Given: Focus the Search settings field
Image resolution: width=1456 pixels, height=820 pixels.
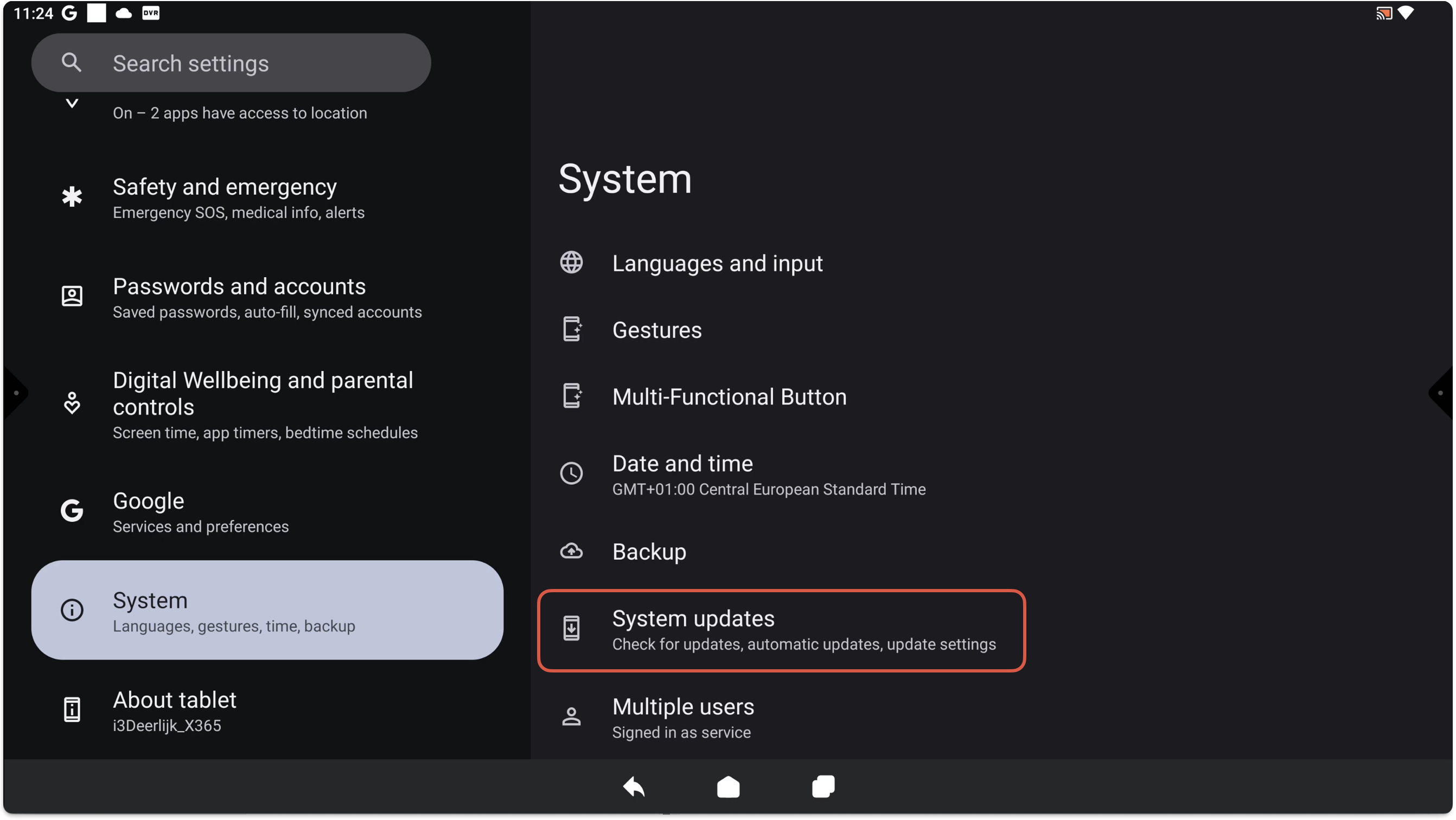Looking at the screenshot, I should (x=231, y=63).
